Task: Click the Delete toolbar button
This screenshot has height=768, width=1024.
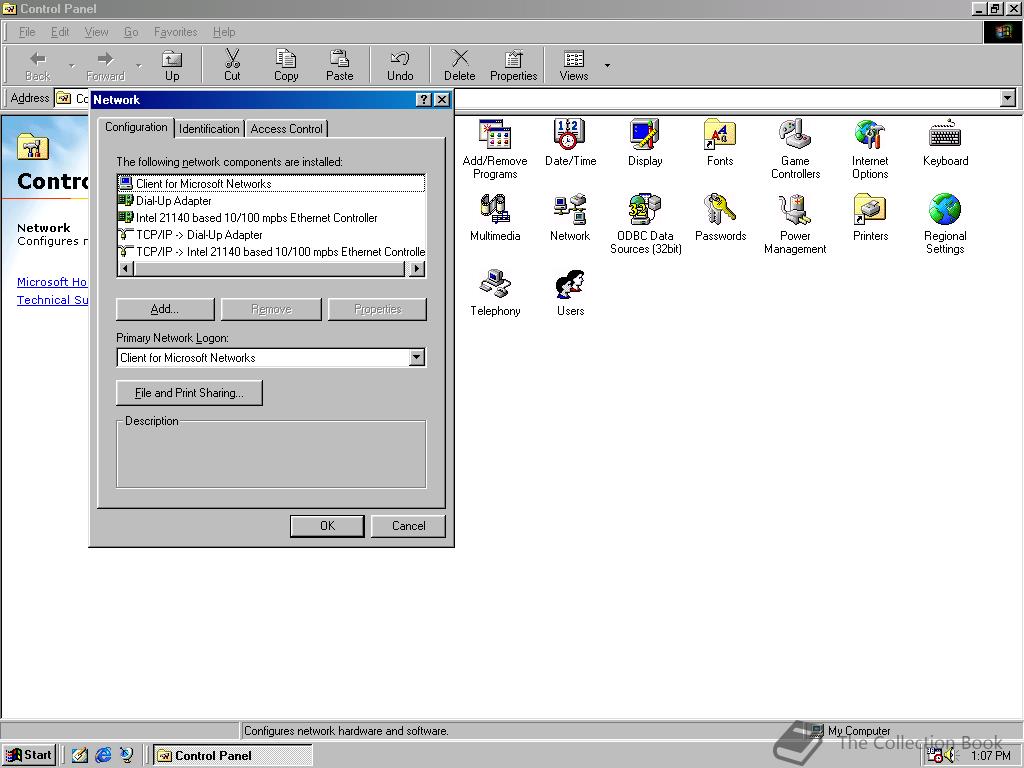Action: [x=460, y=65]
